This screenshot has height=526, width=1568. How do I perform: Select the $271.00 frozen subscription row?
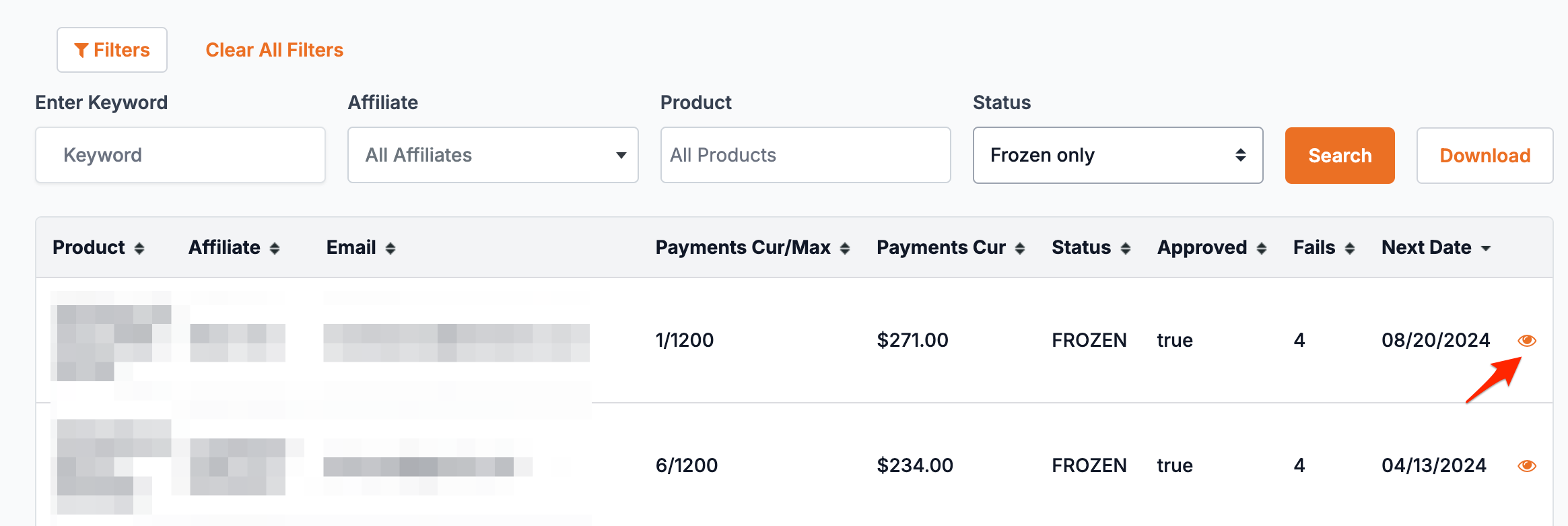click(x=912, y=340)
